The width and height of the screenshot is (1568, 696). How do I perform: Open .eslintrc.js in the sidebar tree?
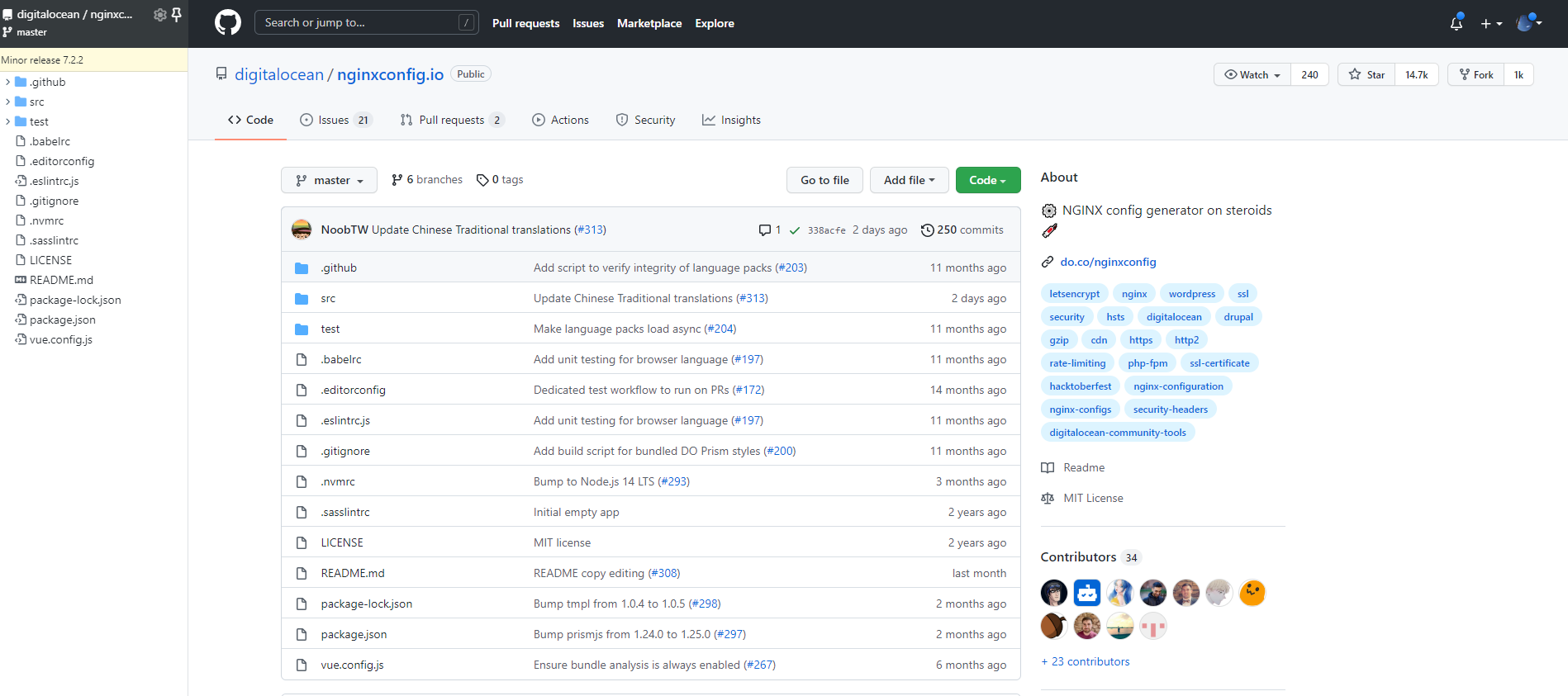coord(54,181)
